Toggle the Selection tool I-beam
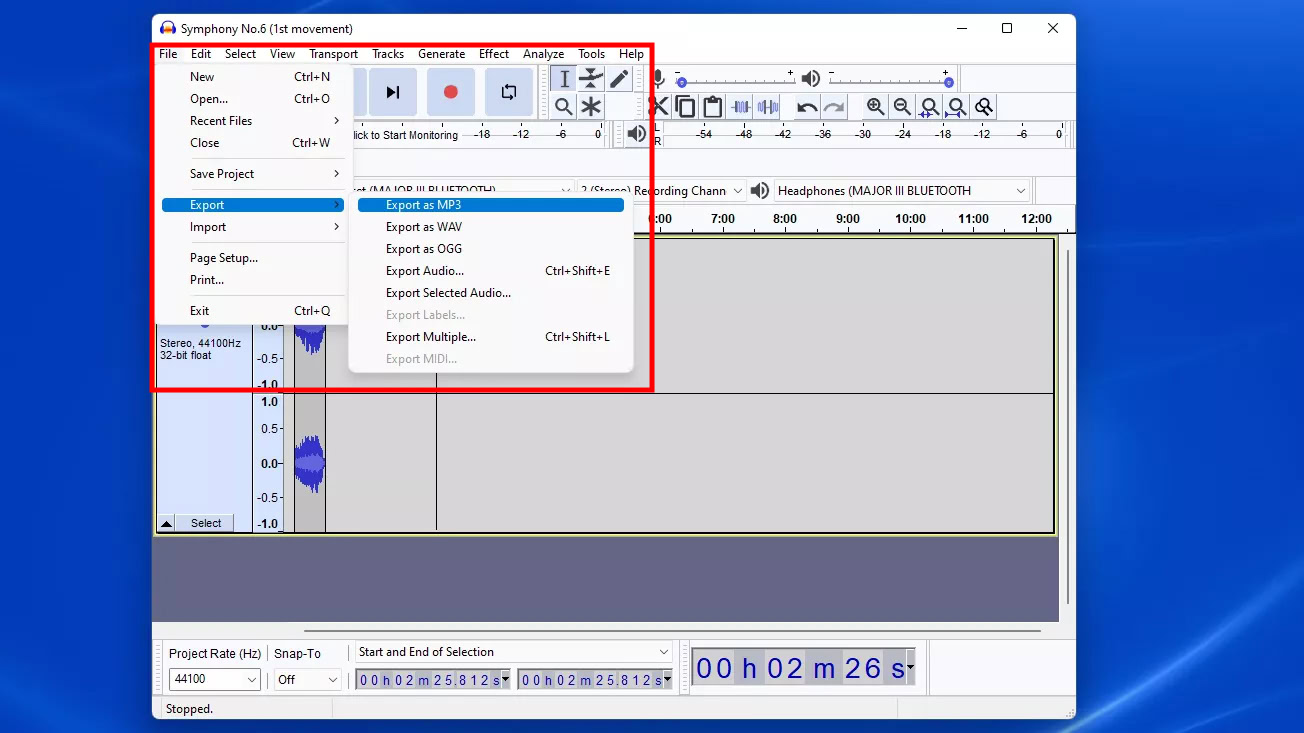 pyautogui.click(x=564, y=79)
